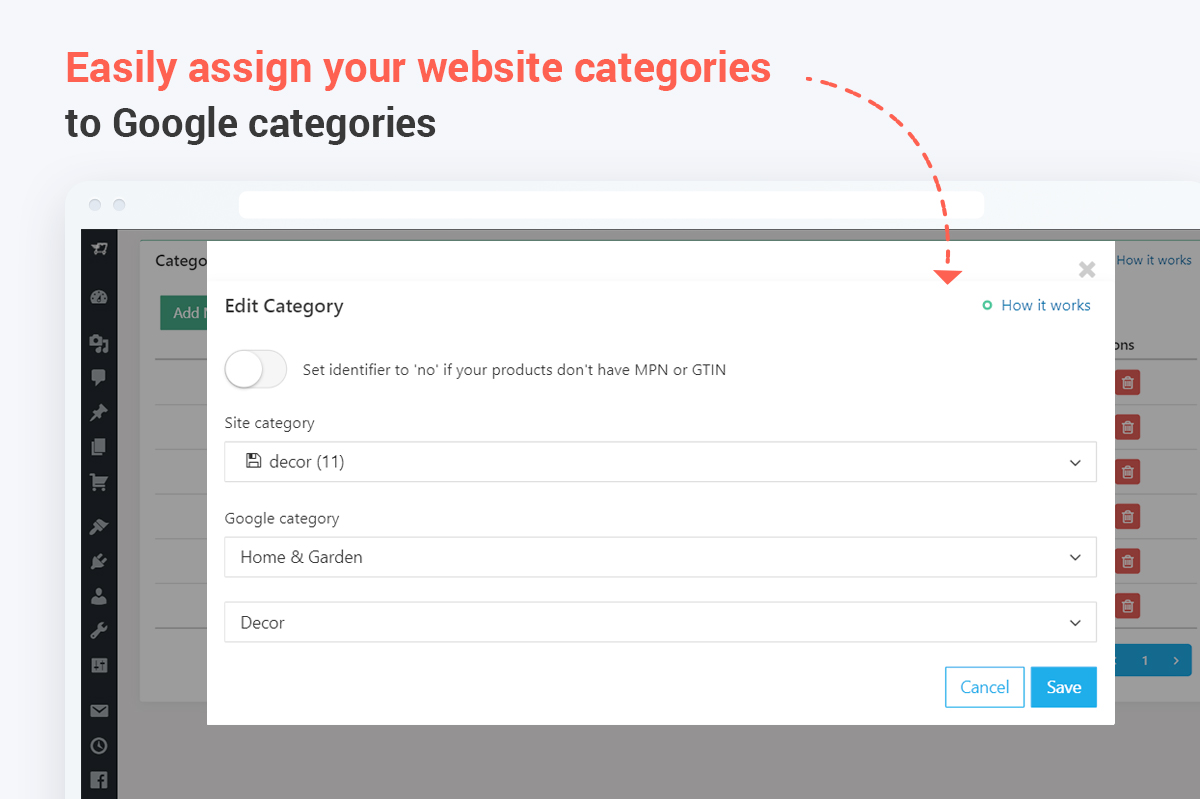The height and width of the screenshot is (799, 1200).
Task: Click the envelope mail icon in sidebar
Action: 98,711
